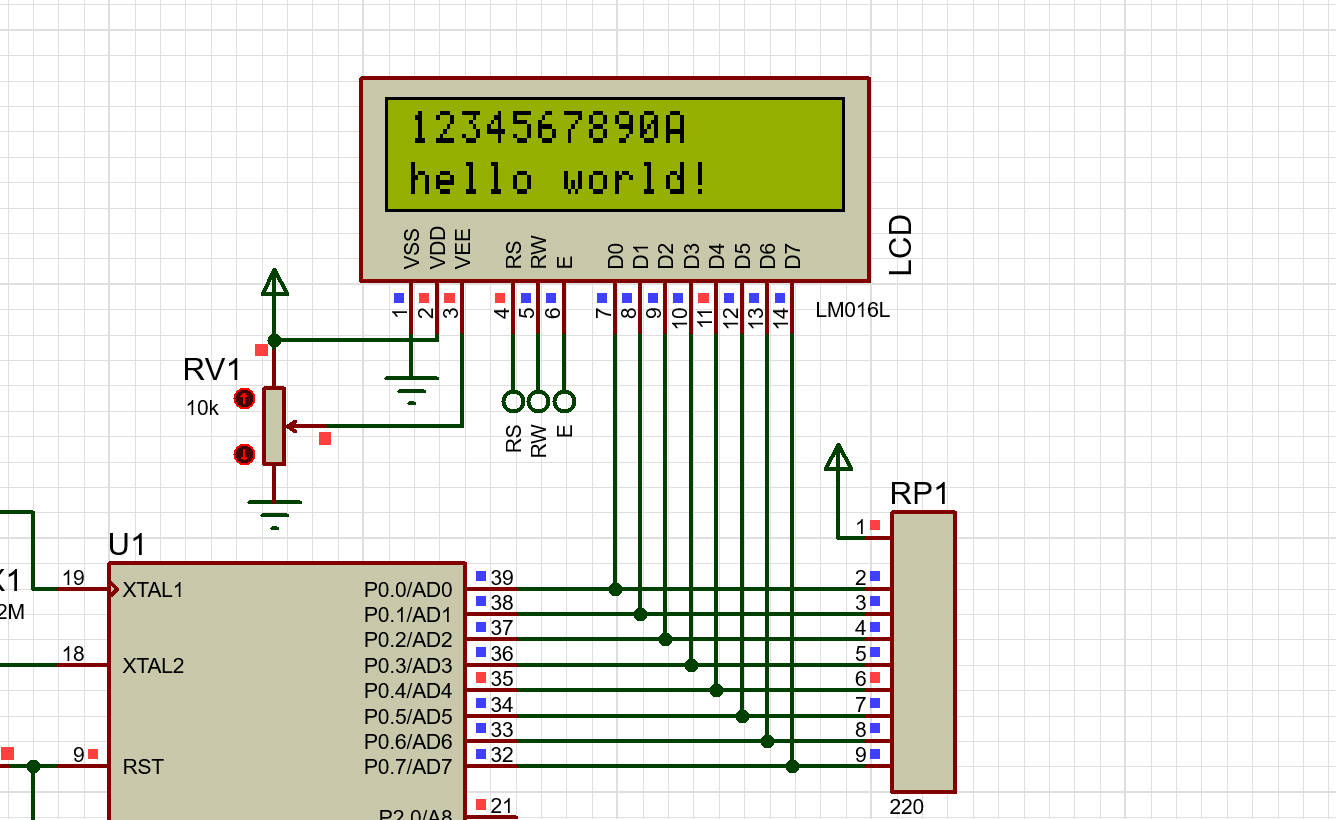Click the U1 reference label
This screenshot has width=1337, height=820.
coord(127,545)
